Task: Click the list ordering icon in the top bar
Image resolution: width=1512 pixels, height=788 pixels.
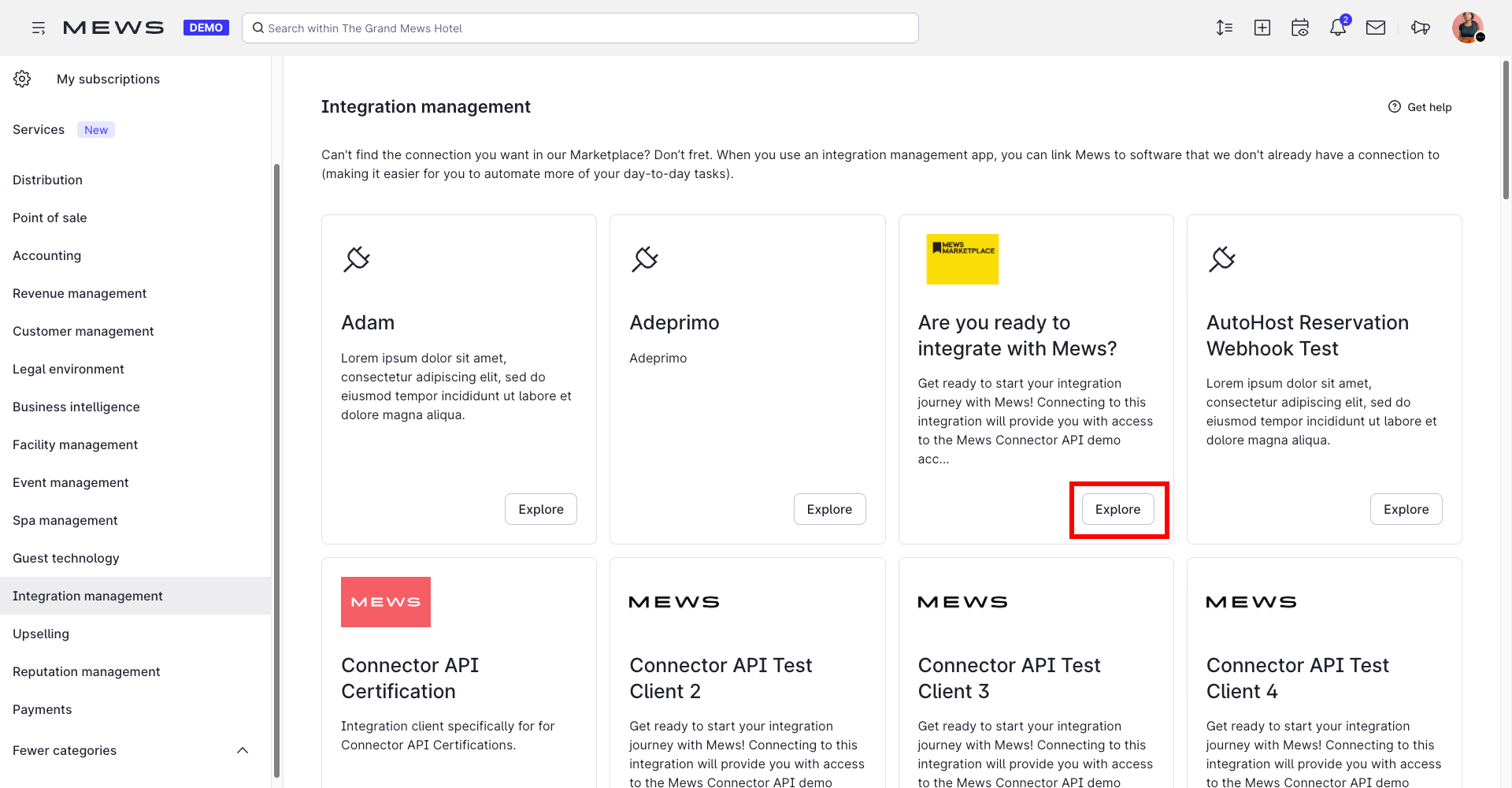Action: pos(1225,27)
